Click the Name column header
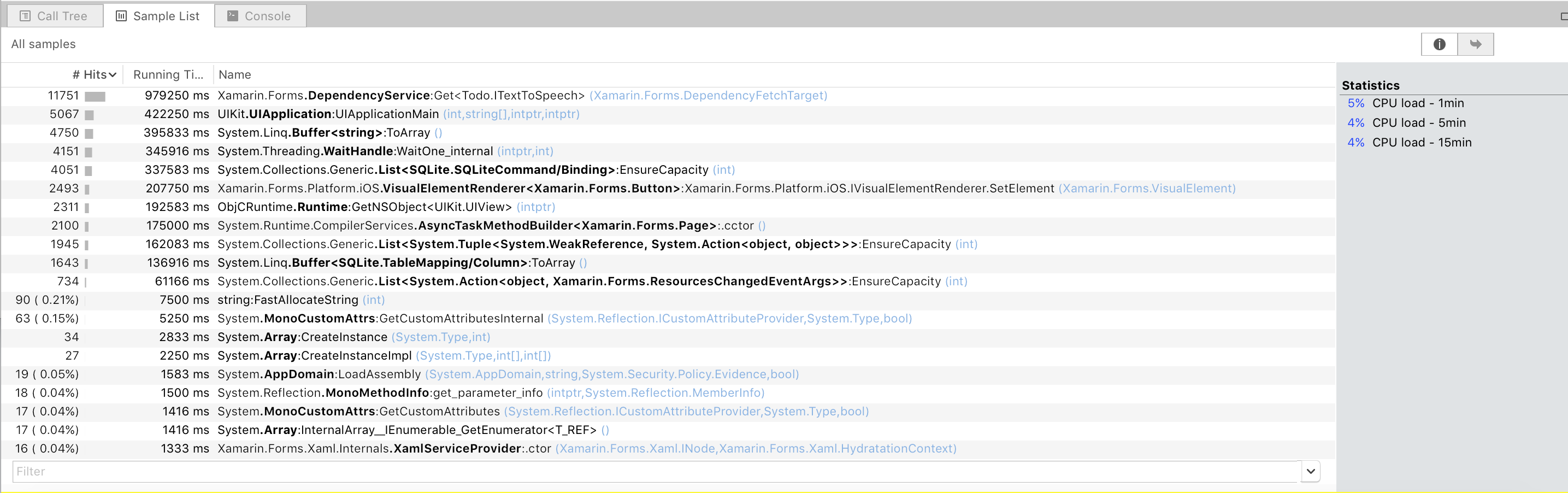 pos(234,74)
